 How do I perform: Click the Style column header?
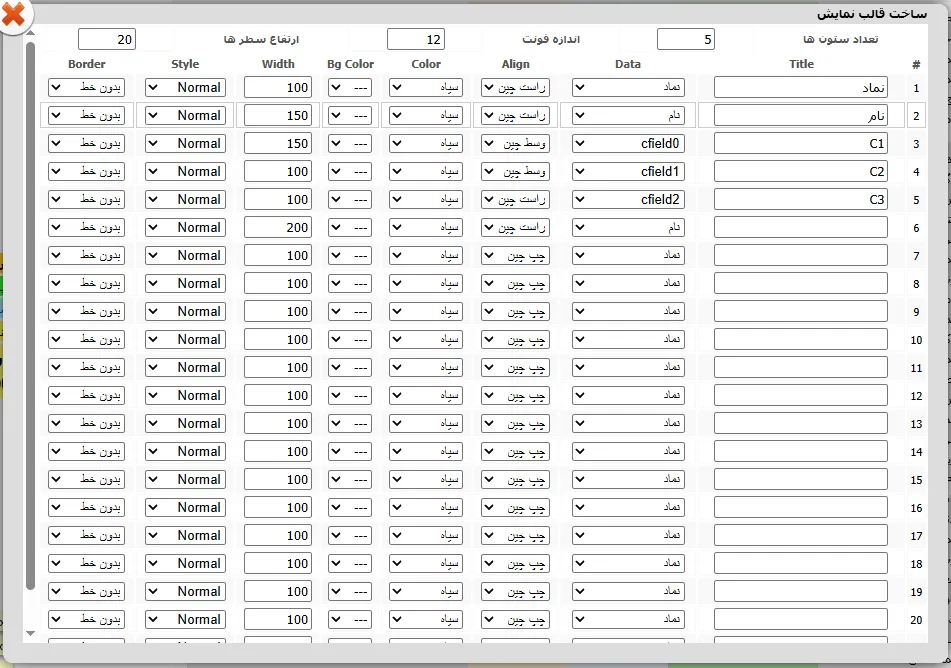coord(185,64)
